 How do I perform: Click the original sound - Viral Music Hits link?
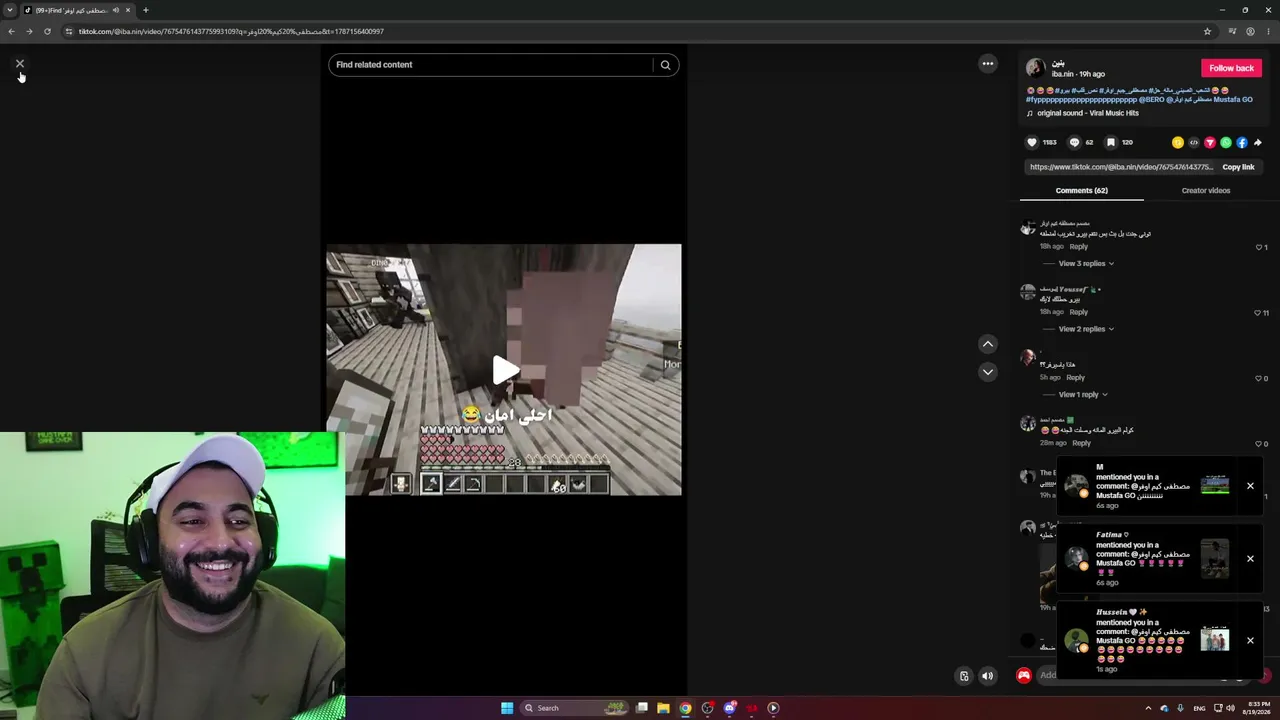tap(1088, 113)
